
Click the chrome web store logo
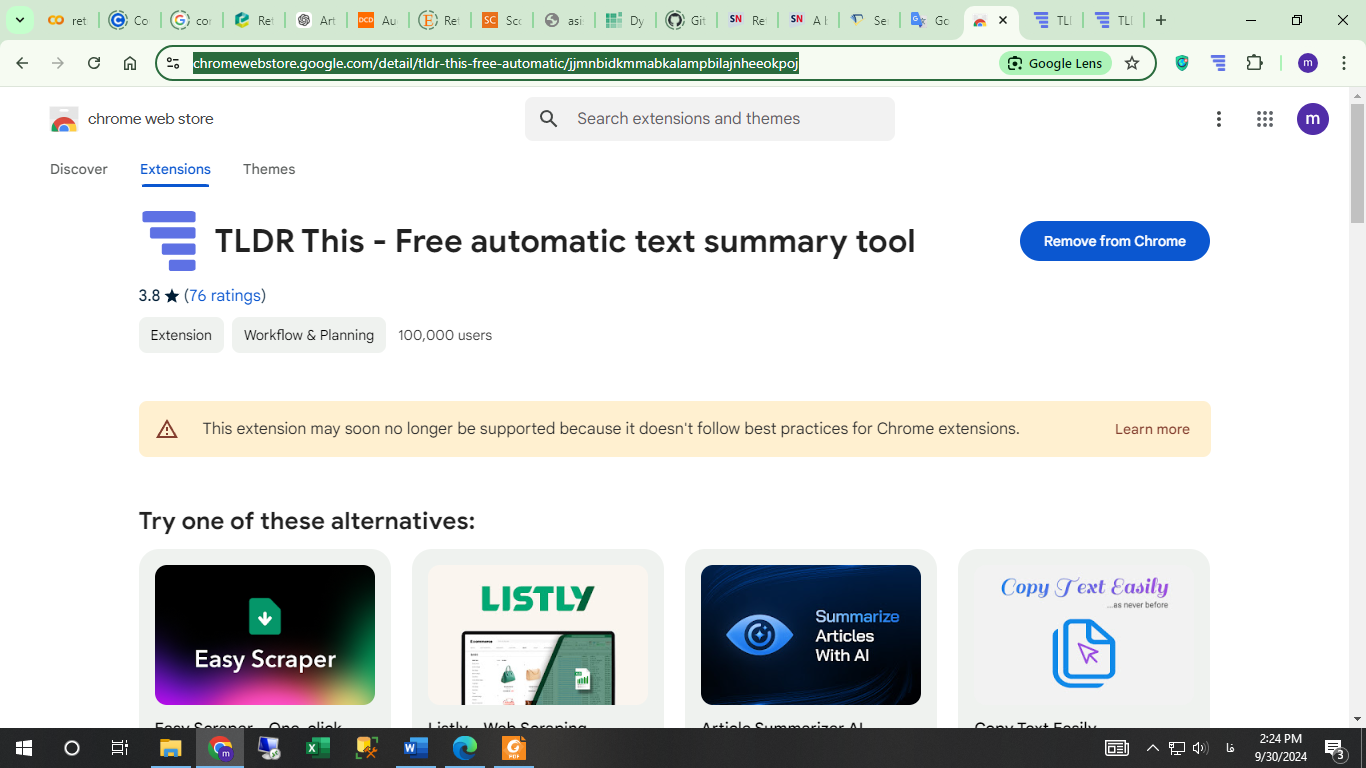(x=131, y=119)
